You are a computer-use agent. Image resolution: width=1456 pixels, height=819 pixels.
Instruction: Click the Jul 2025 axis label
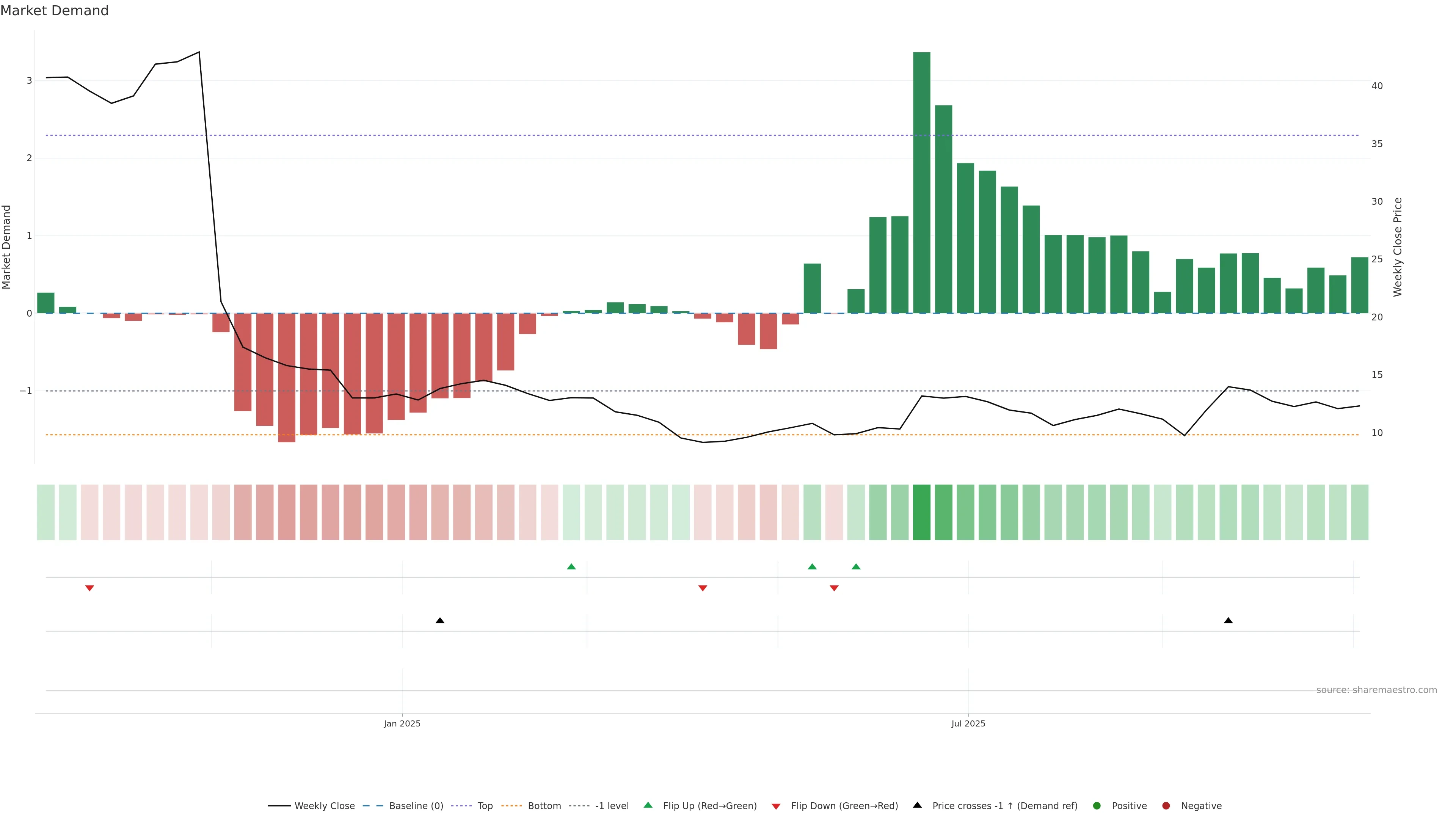click(968, 723)
